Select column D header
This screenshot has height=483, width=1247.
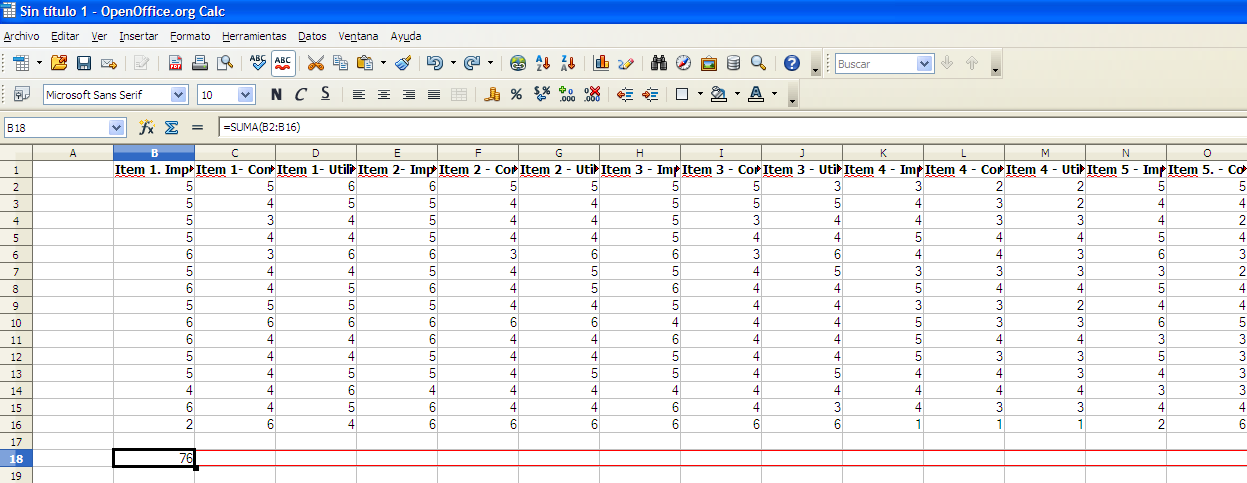(x=316, y=153)
